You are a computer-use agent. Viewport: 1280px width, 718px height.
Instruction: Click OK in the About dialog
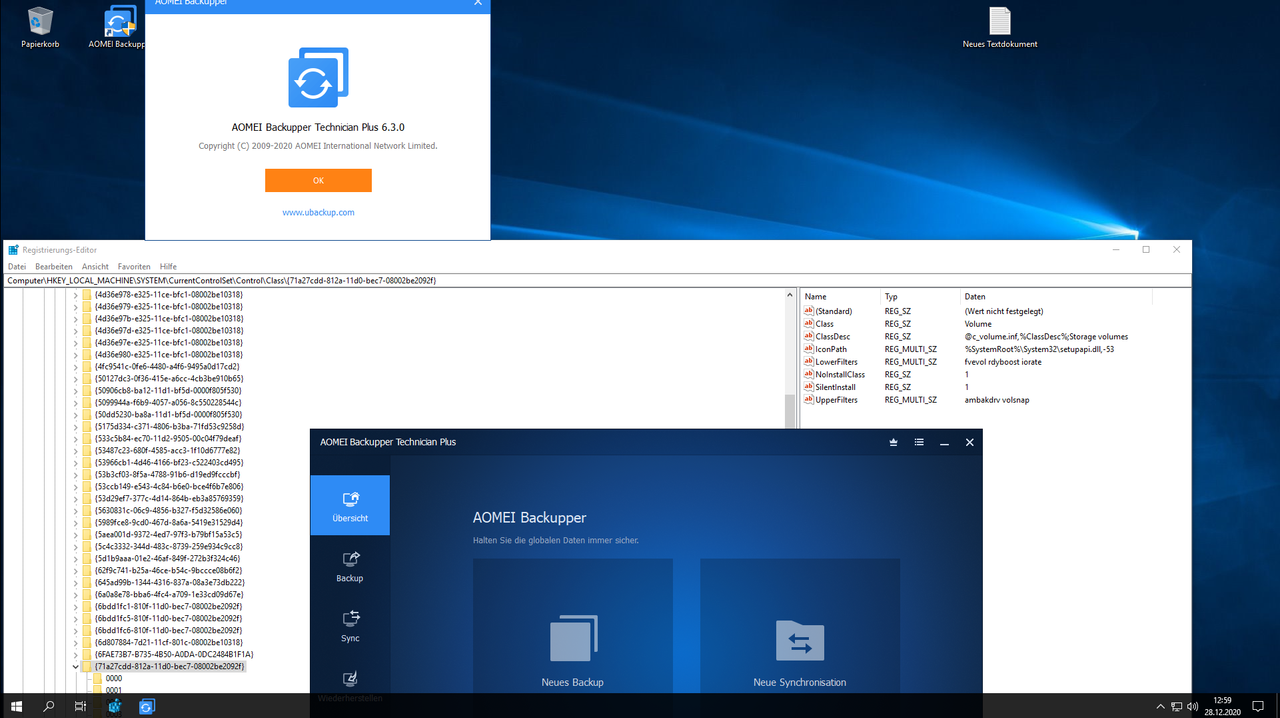(x=318, y=180)
